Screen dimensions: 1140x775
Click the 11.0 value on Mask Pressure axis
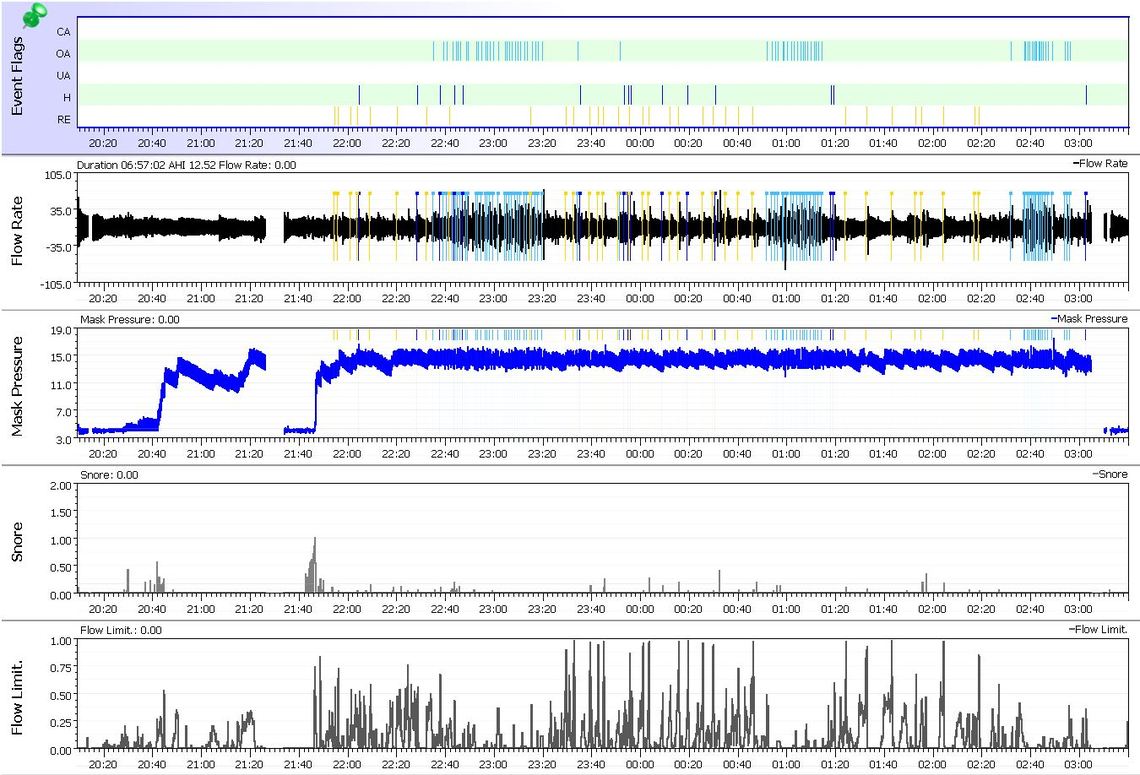click(x=62, y=385)
